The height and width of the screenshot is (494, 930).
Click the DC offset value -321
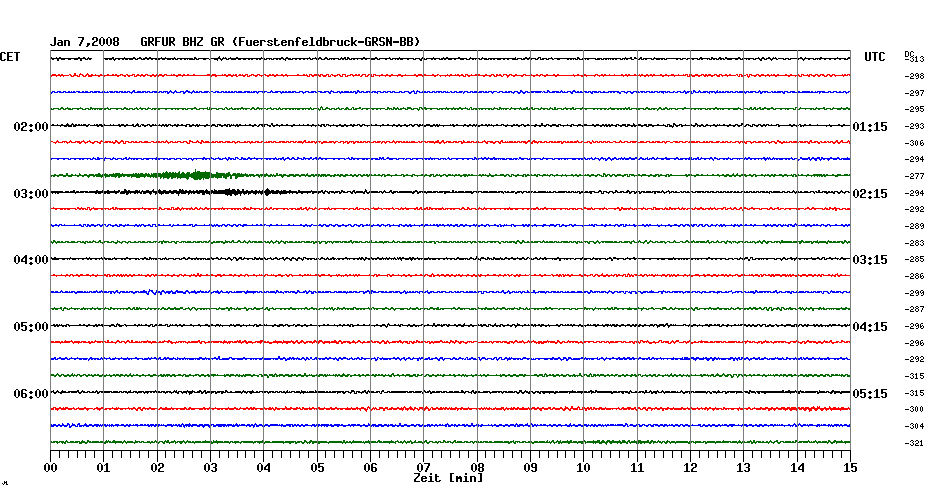coord(915,443)
